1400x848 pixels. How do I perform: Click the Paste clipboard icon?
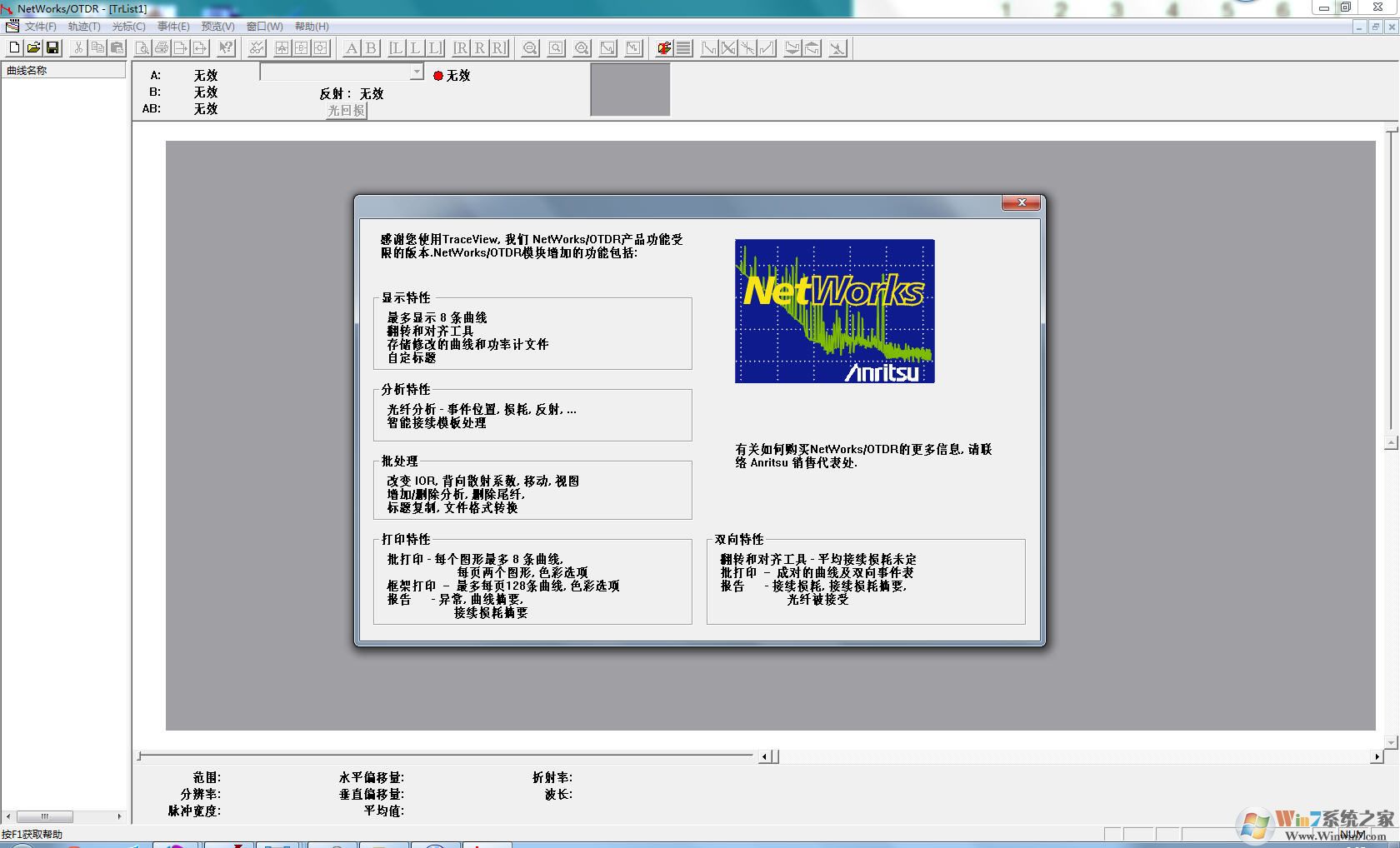point(117,48)
